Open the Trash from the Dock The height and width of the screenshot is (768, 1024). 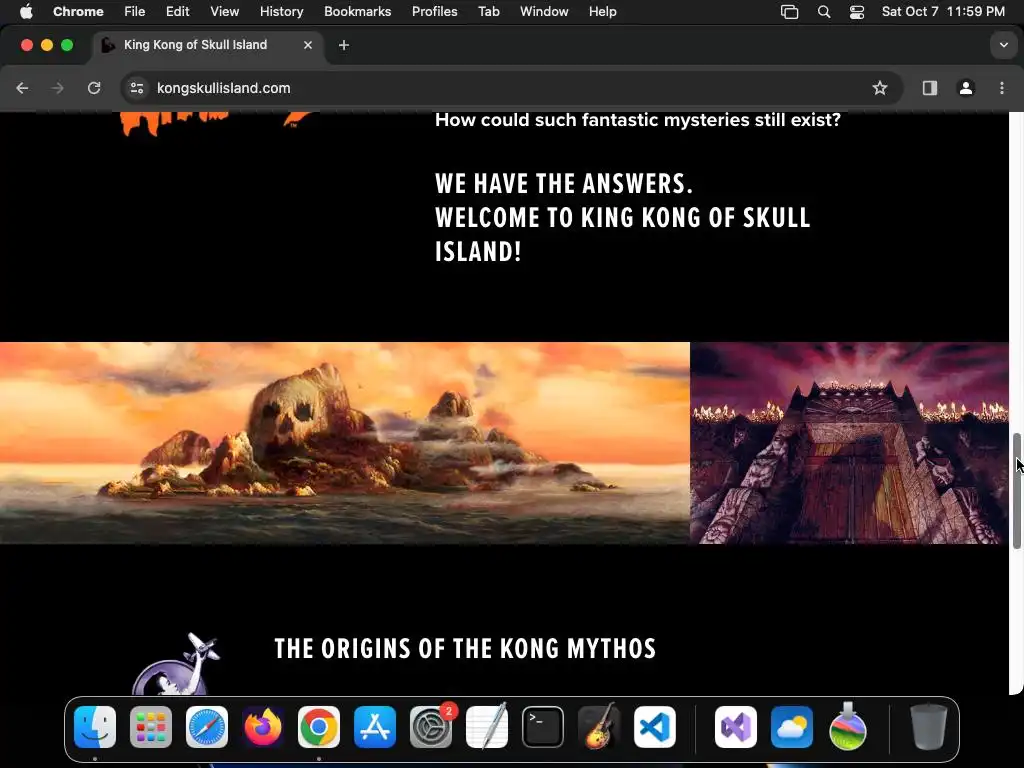[x=929, y=727]
